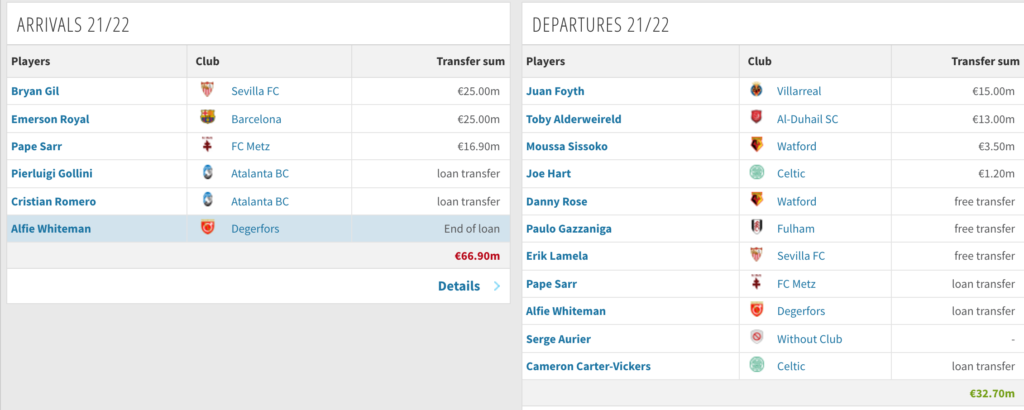This screenshot has height=410, width=1024.
Task: Open the Celtic club link for Cameron Carter-Vickers
Action: click(x=791, y=366)
